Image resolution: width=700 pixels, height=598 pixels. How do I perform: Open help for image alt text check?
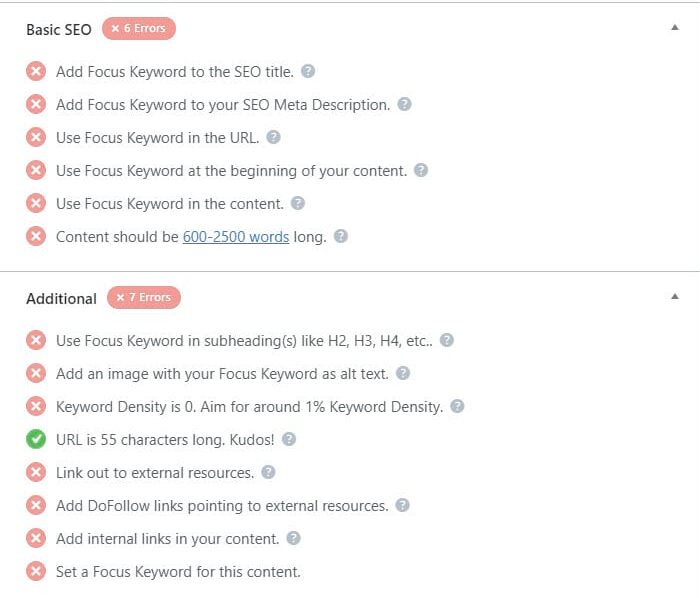(x=403, y=373)
